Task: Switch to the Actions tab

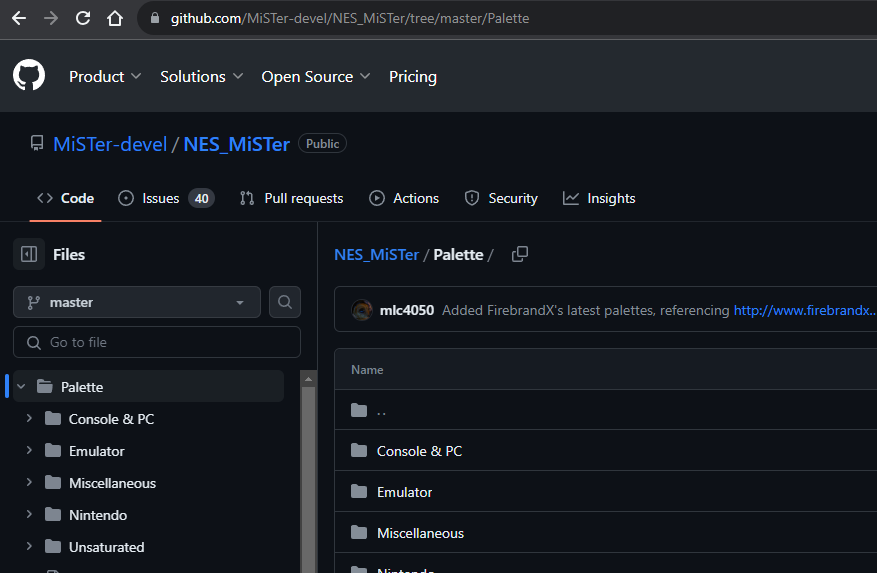Action: (x=404, y=199)
